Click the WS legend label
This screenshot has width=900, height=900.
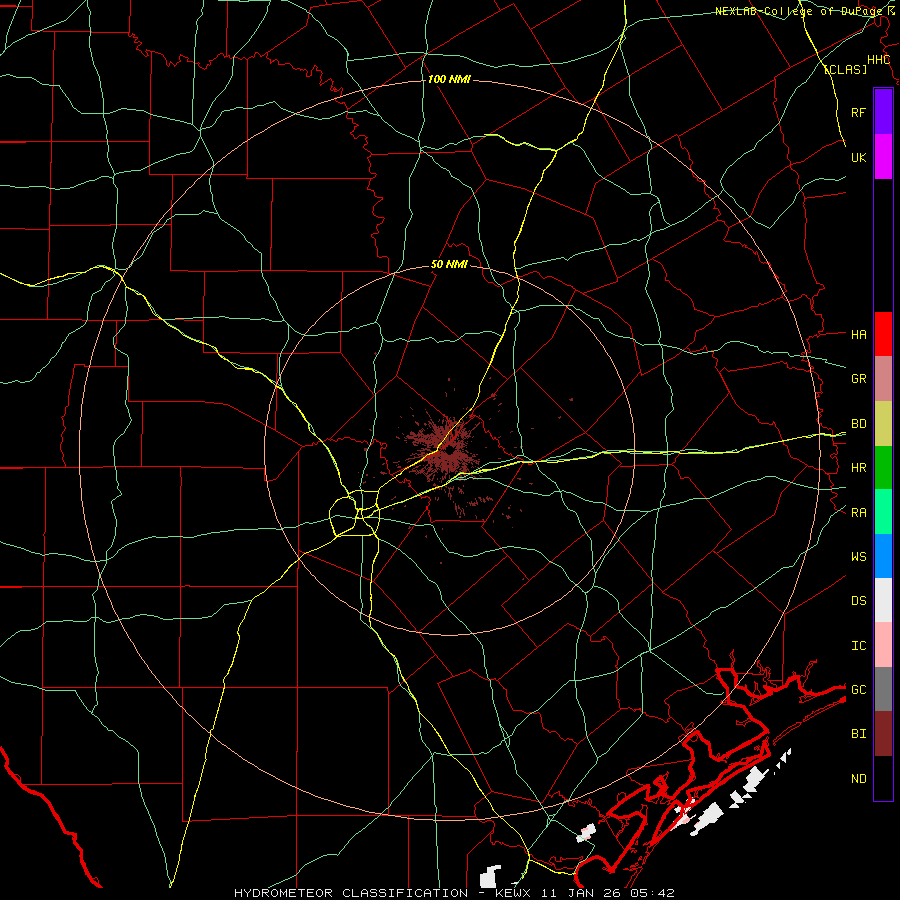coord(858,556)
